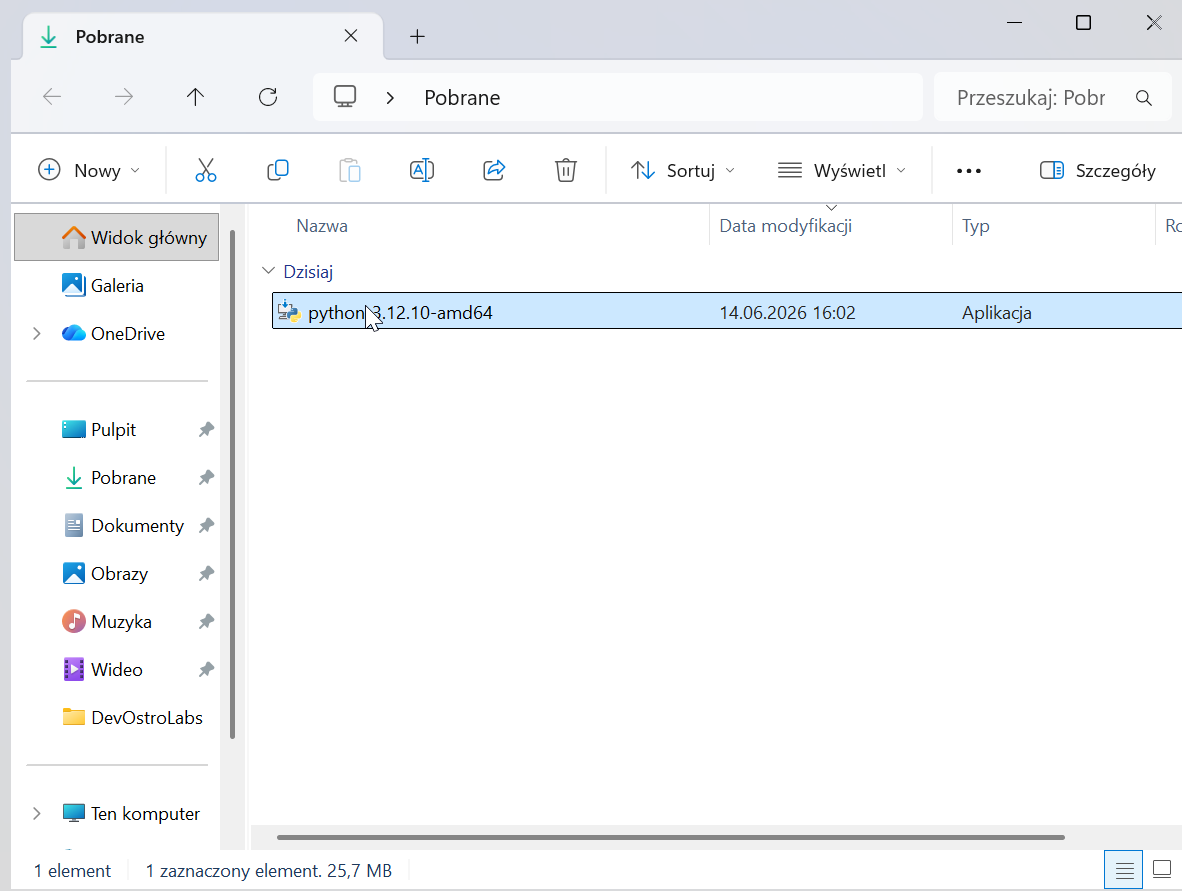Image resolution: width=1182 pixels, height=891 pixels.
Task: Click the Aplikacja type cell
Action: [997, 313]
